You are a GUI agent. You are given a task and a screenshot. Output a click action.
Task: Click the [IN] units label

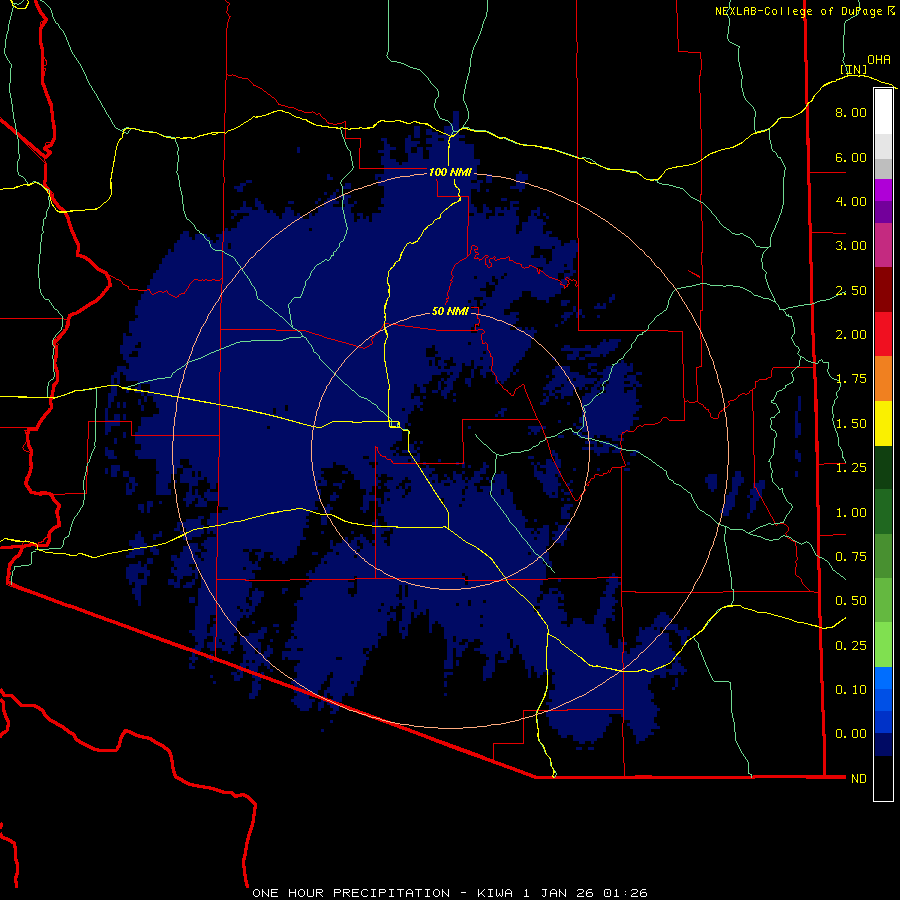tap(854, 69)
